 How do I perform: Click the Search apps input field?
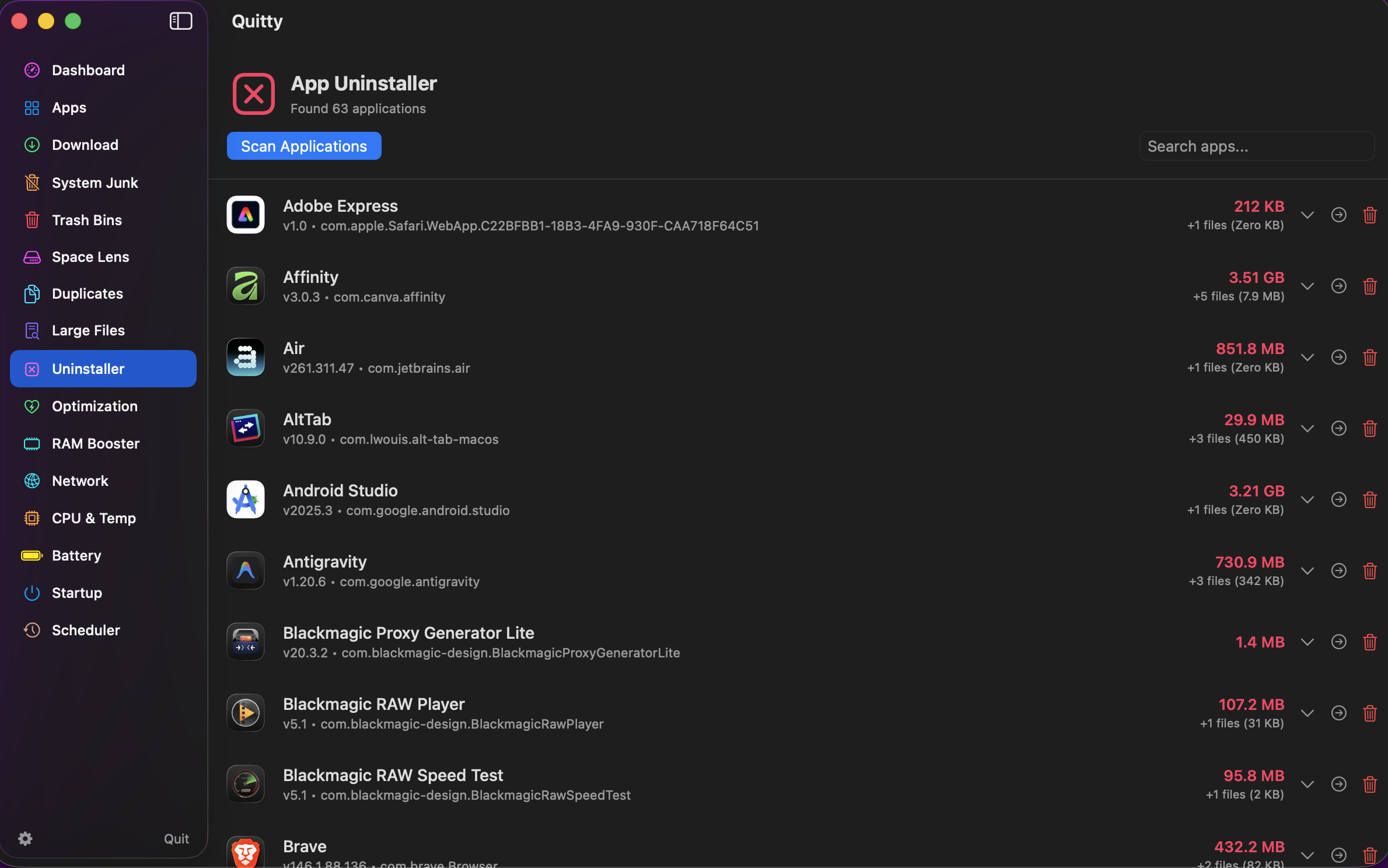click(1256, 146)
